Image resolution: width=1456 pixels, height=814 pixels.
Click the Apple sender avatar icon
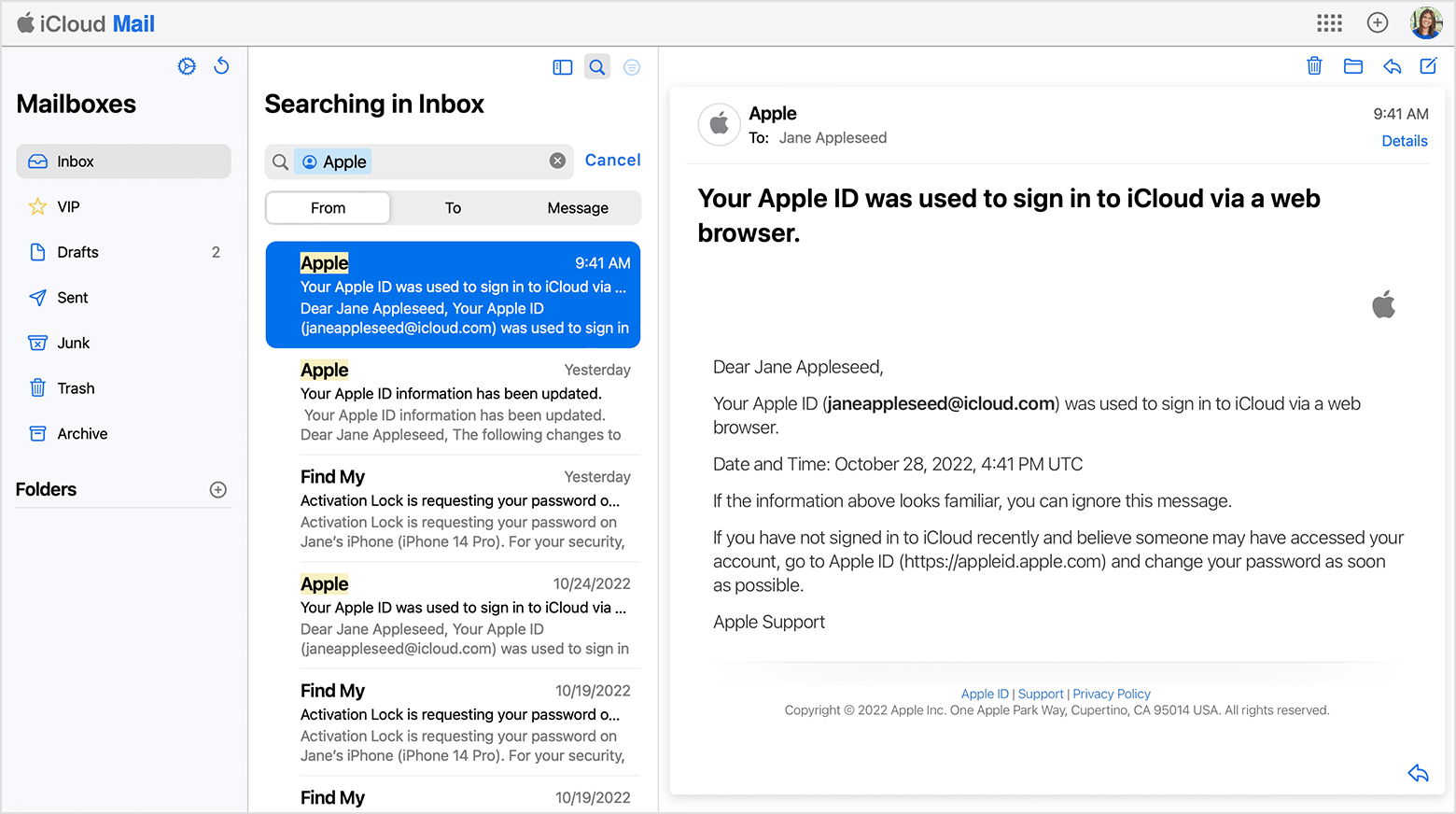coord(720,124)
